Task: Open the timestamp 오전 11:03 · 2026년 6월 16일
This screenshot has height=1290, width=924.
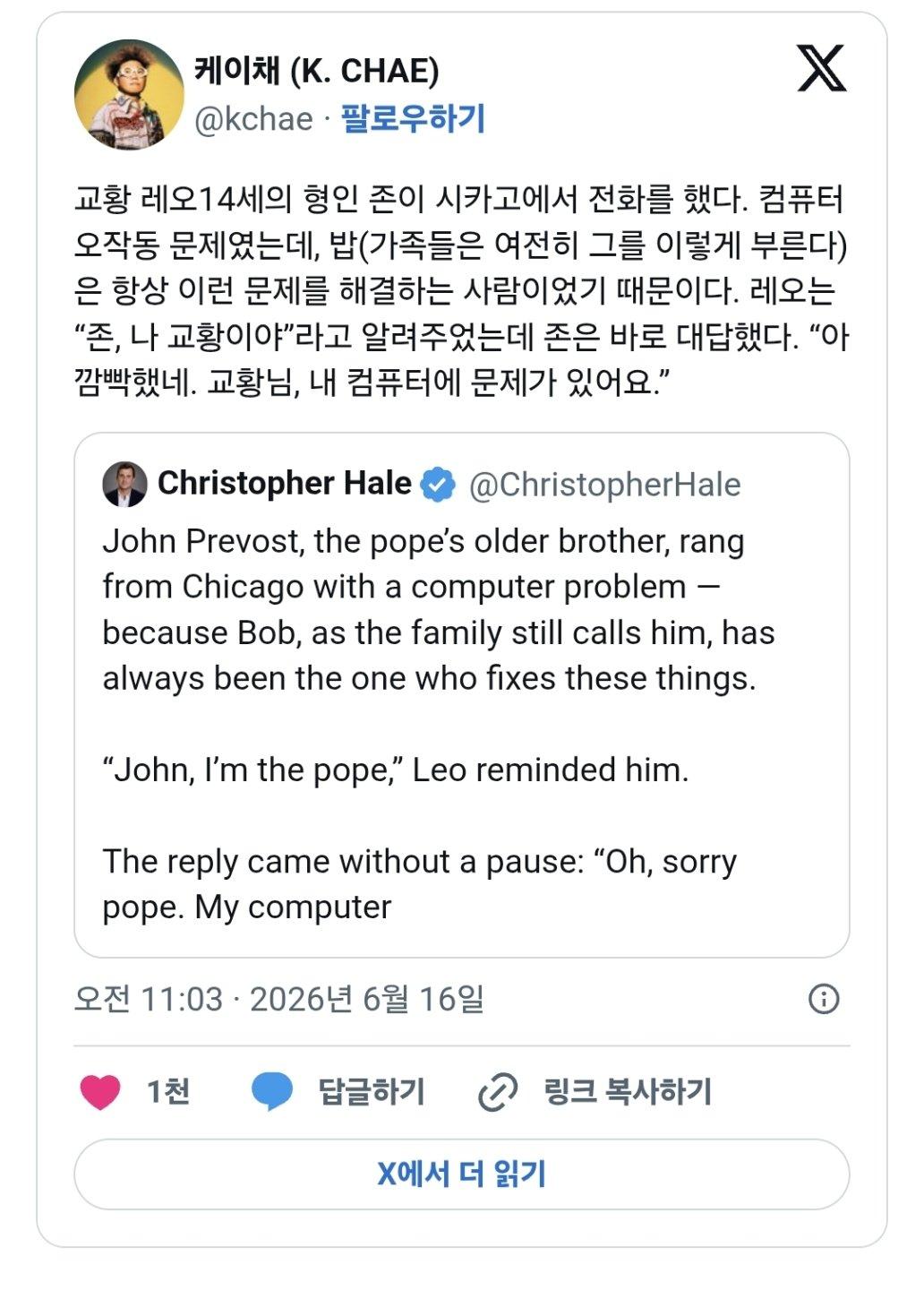Action: point(278,999)
